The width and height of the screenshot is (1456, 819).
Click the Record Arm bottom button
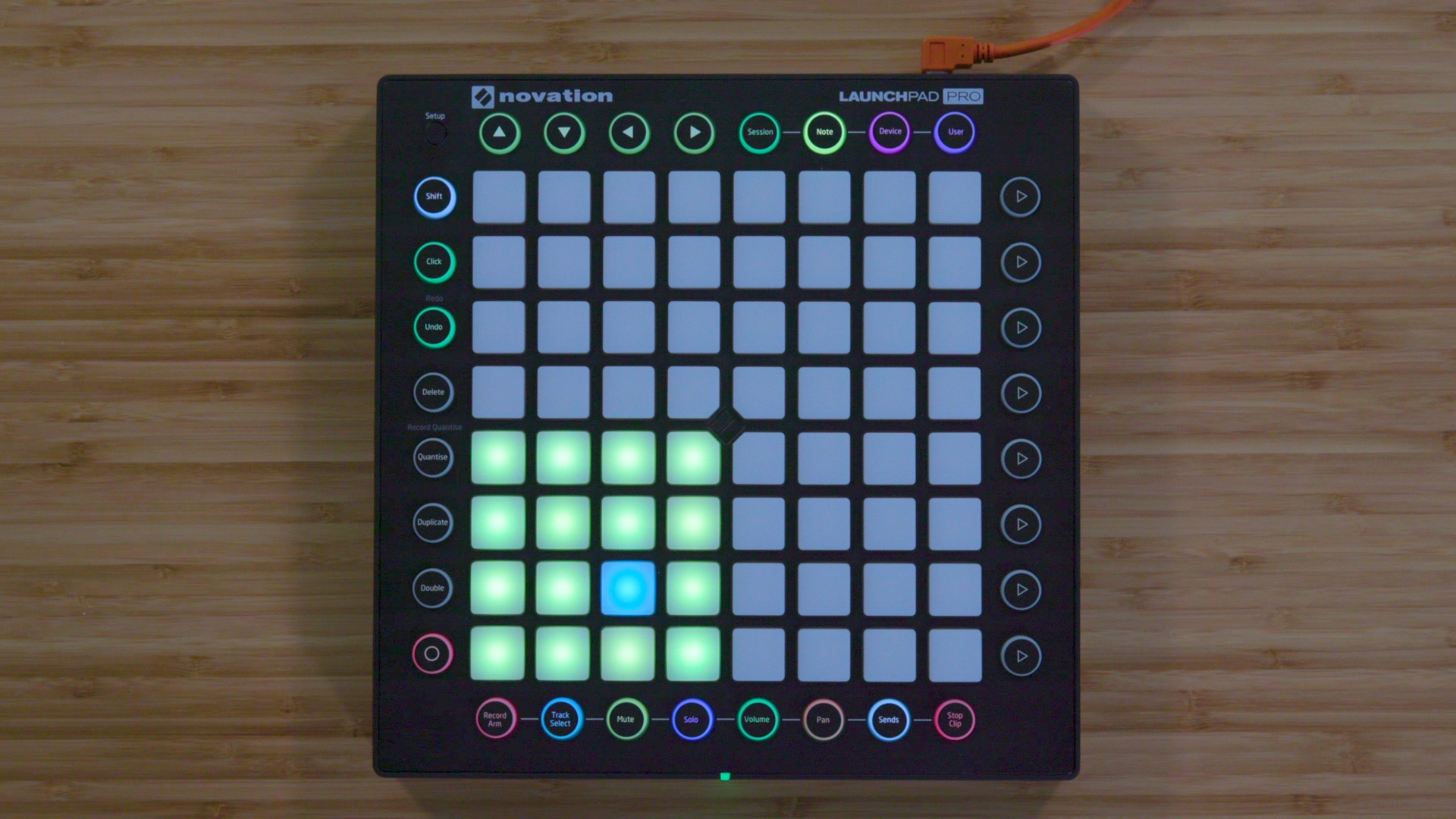click(x=492, y=719)
